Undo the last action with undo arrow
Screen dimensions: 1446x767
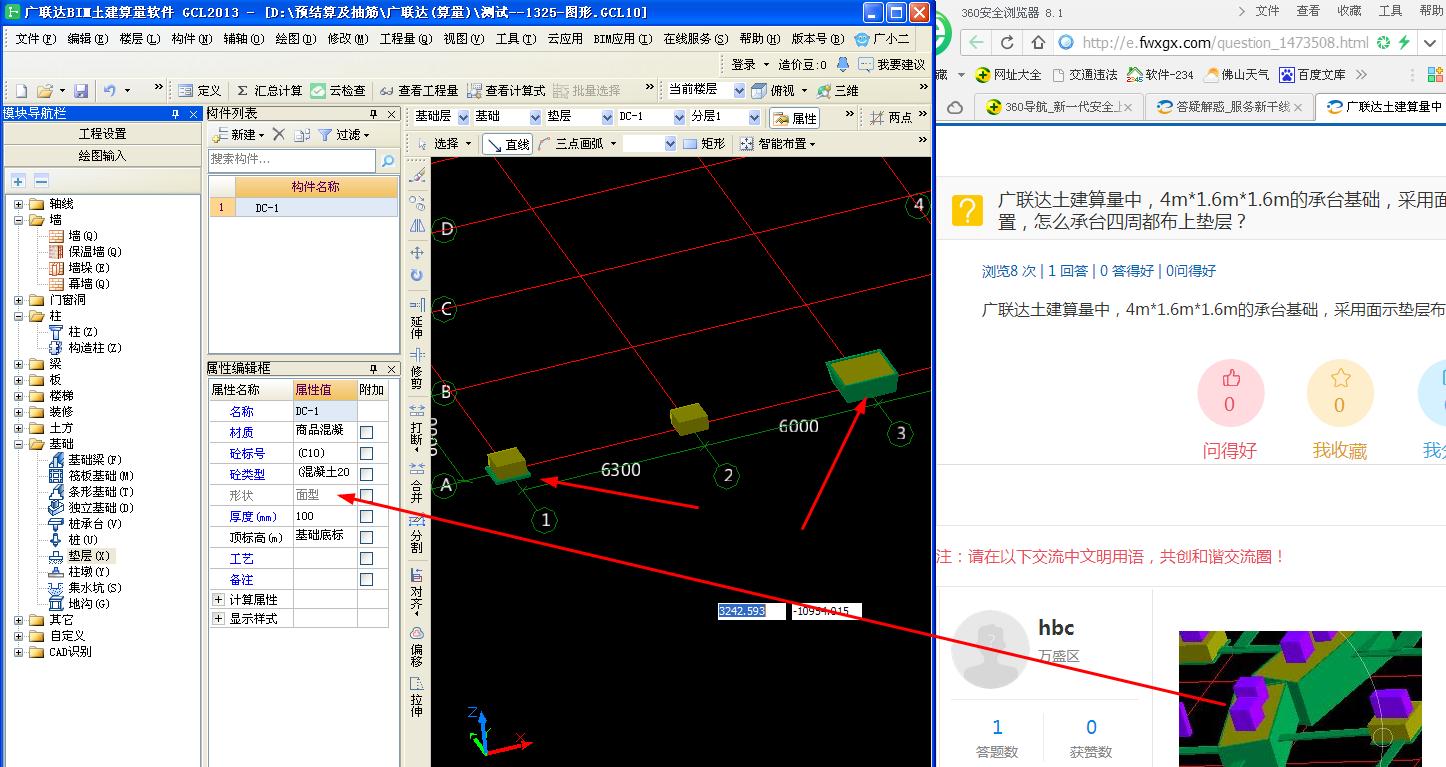pyautogui.click(x=110, y=90)
